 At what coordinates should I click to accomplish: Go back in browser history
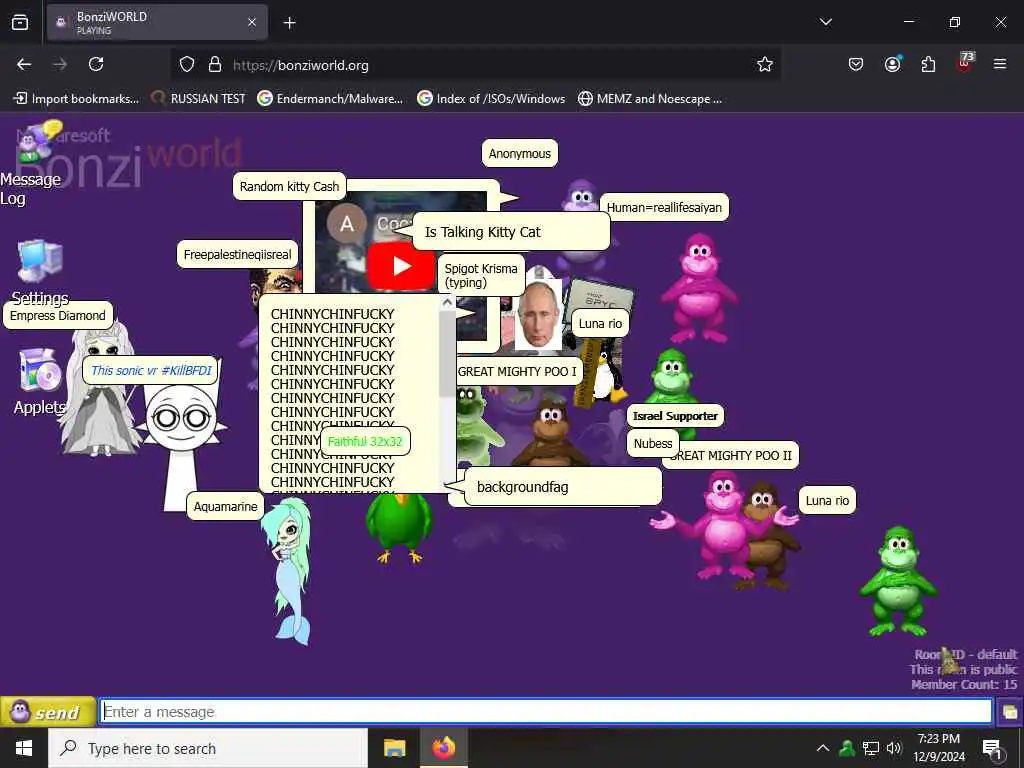coord(24,64)
